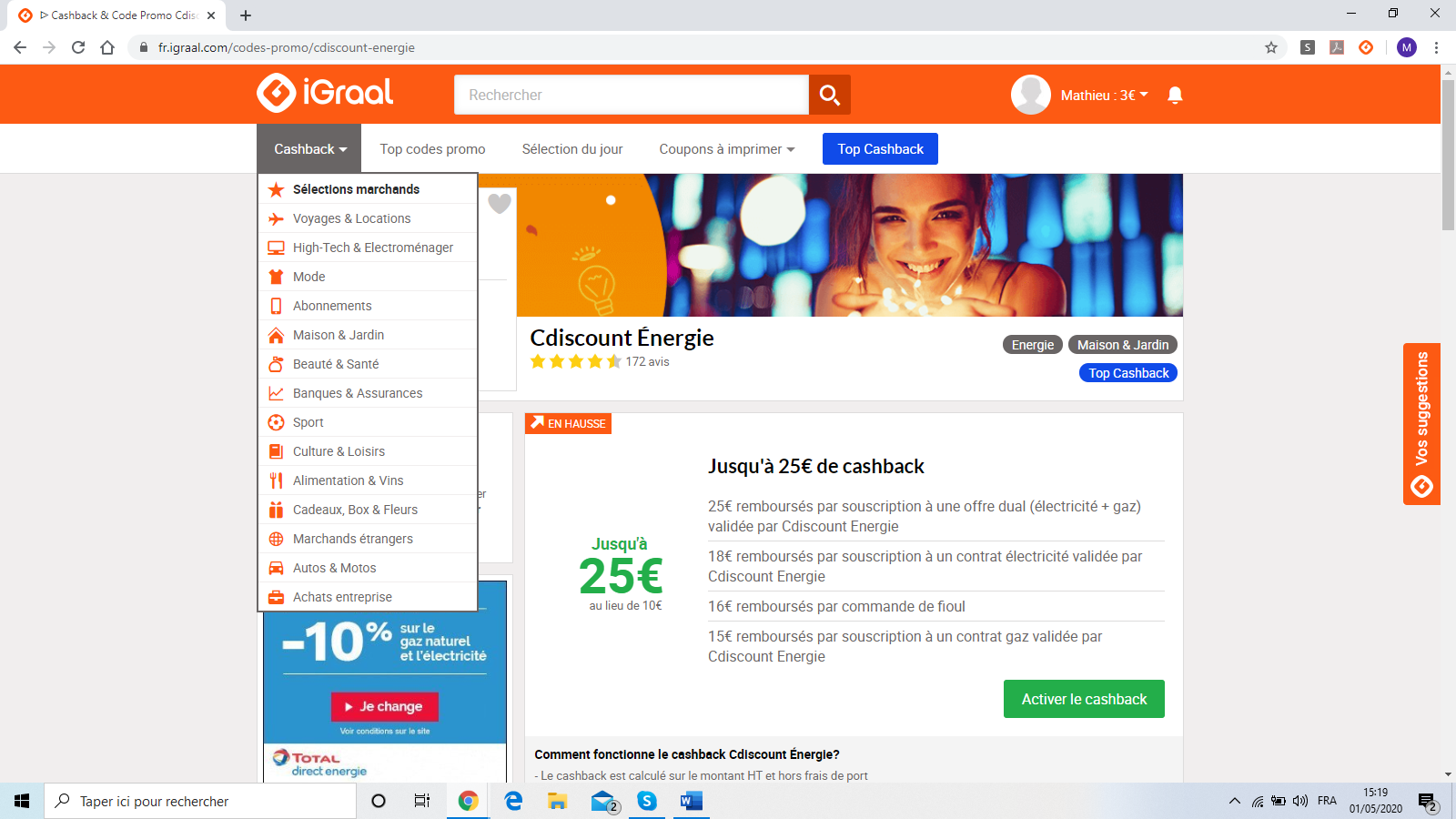Show hidden system tray icons
This screenshot has width=1456, height=819.
click(1235, 801)
